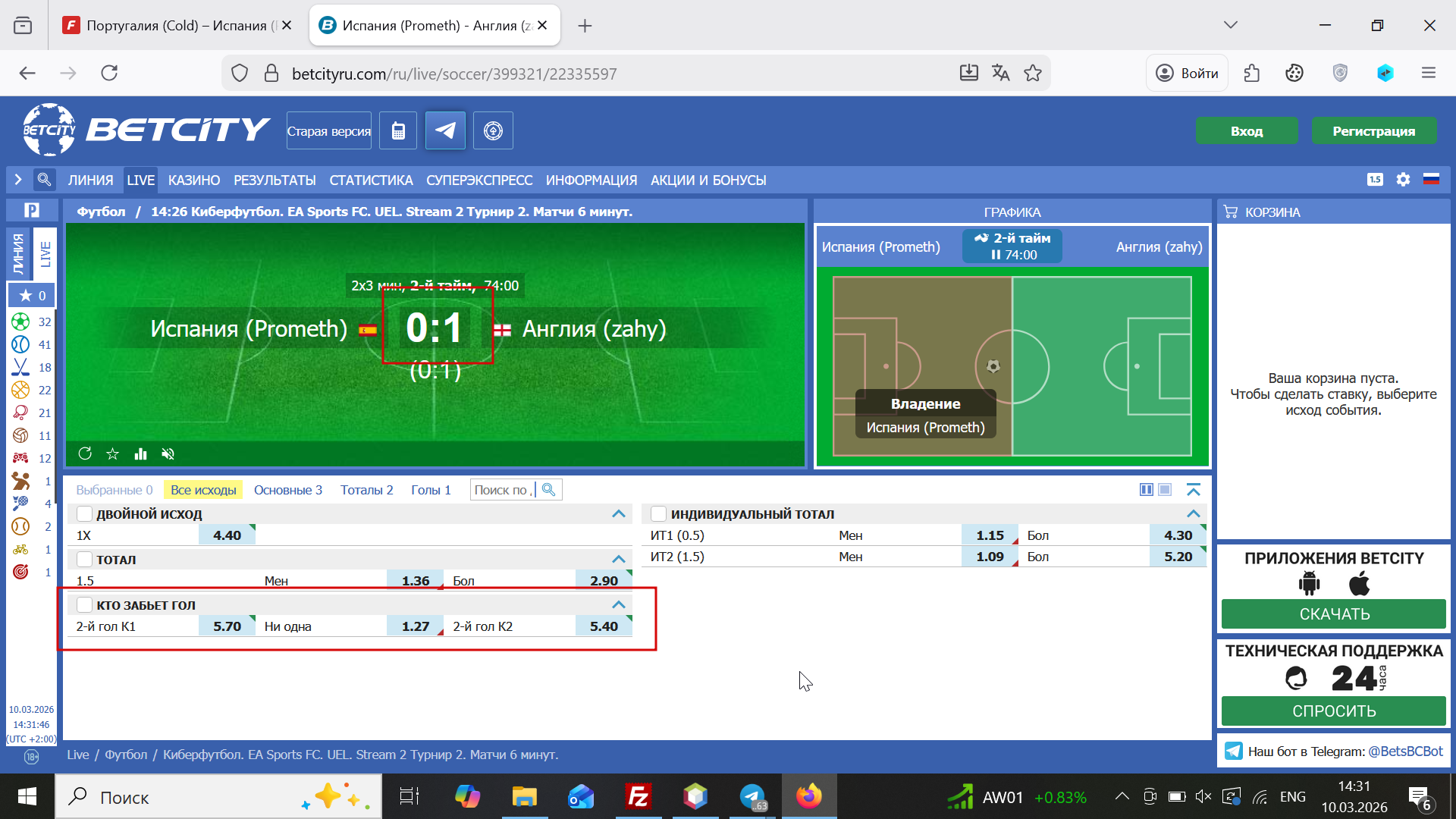Expand the left sidebar with the arrow
This screenshot has height=819, width=1456.
pos(18,180)
